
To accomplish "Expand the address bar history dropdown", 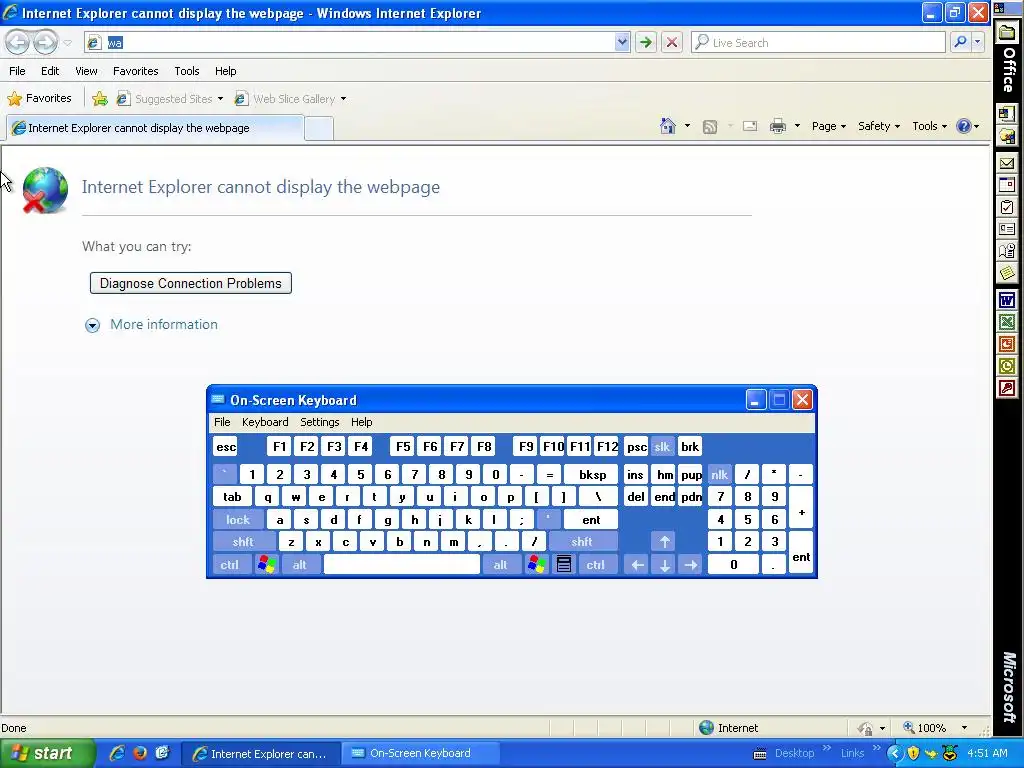I will (x=622, y=42).
